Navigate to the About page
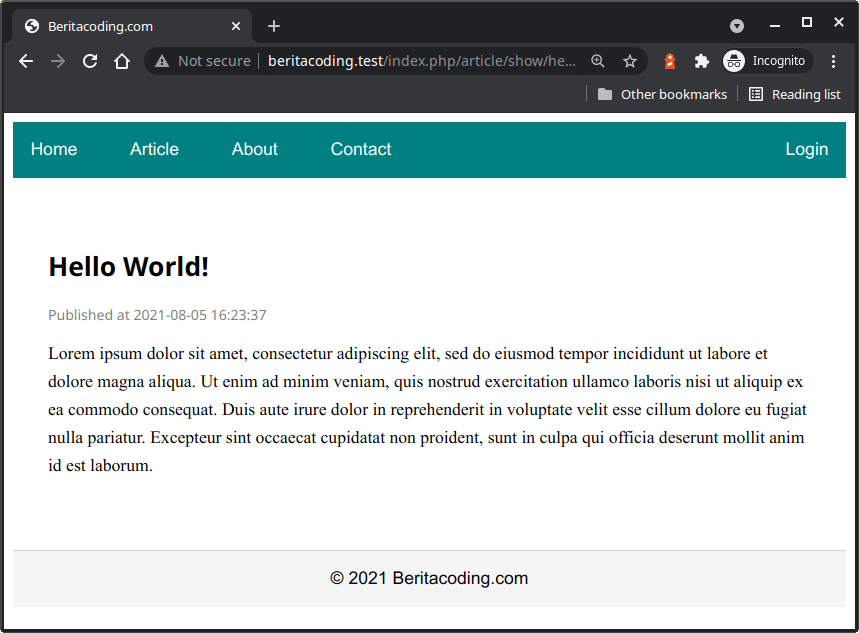 point(254,149)
